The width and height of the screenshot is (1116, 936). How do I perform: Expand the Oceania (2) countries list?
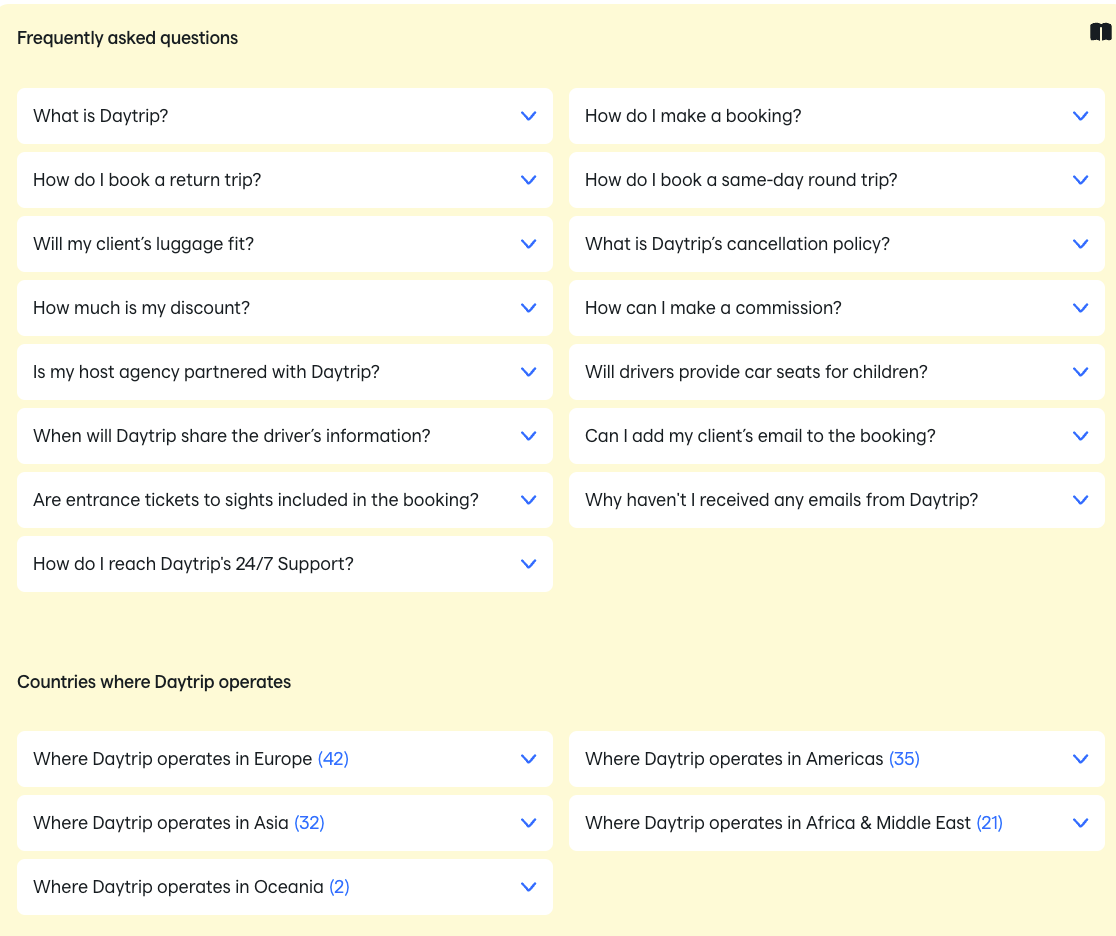point(285,888)
